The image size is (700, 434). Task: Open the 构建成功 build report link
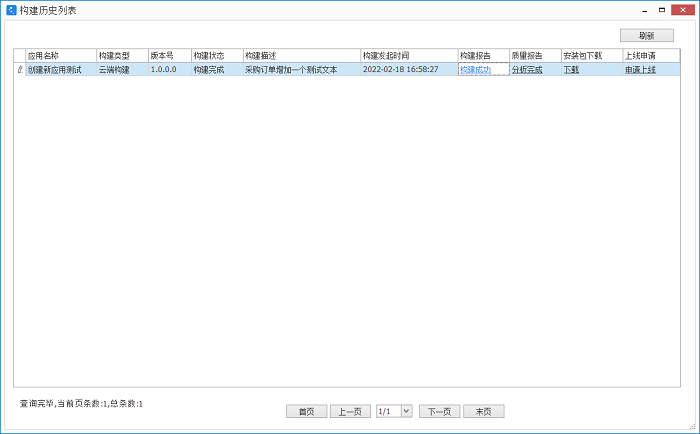coord(475,70)
